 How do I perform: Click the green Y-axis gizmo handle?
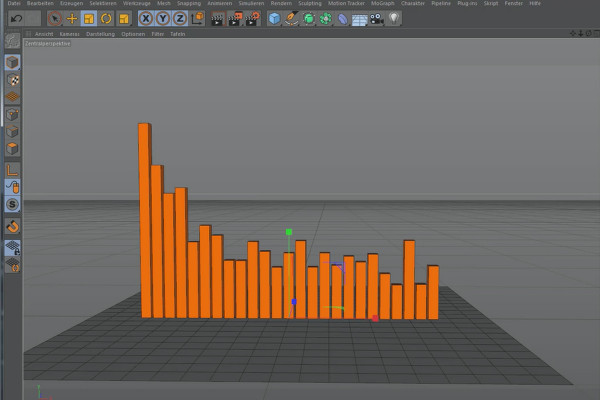(x=289, y=232)
